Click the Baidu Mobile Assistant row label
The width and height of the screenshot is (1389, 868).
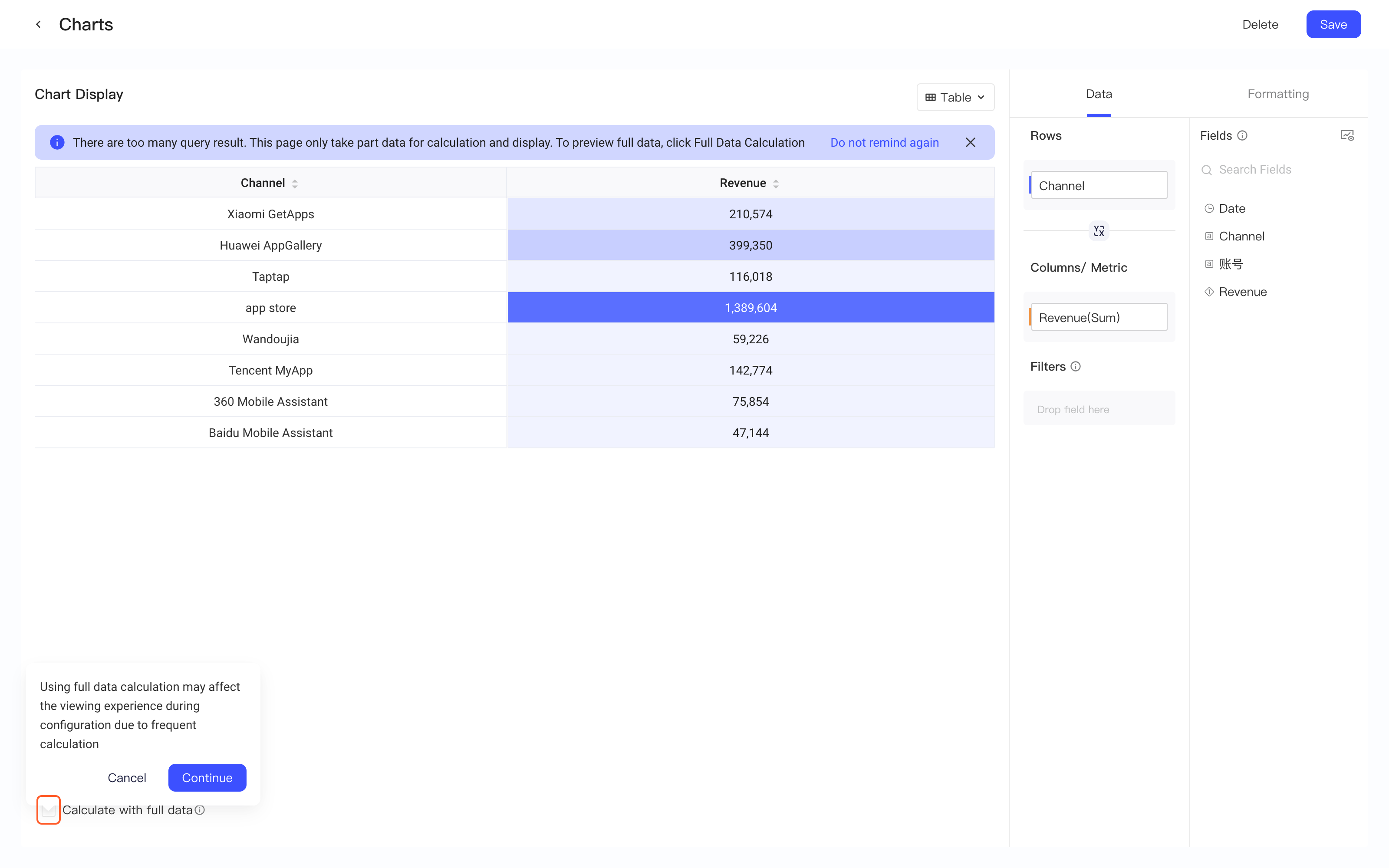pyautogui.click(x=270, y=433)
